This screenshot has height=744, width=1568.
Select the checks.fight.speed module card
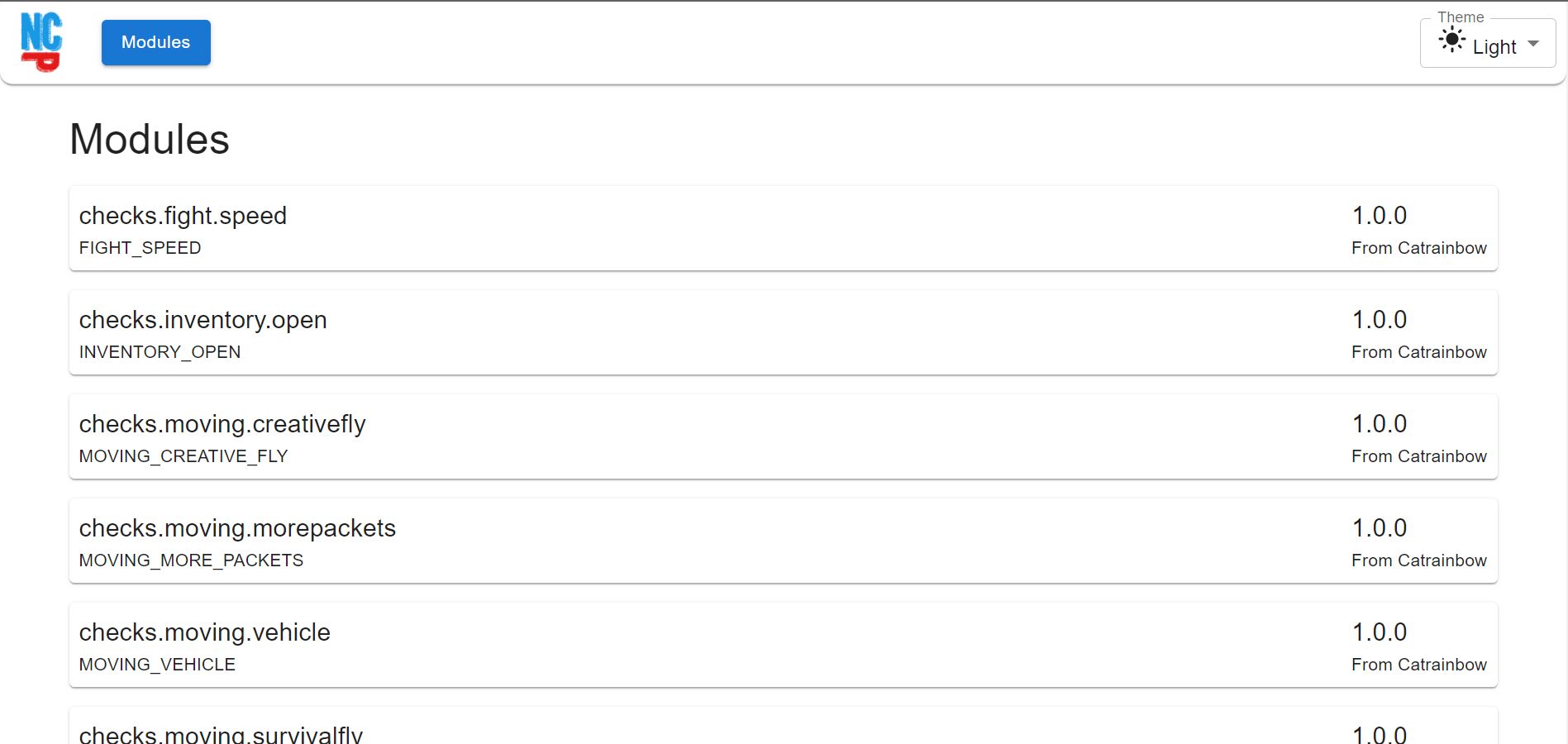784,228
